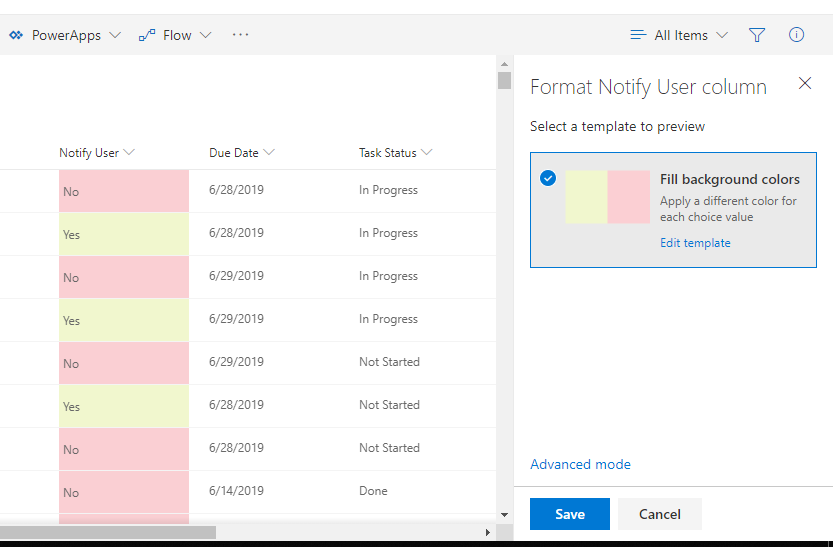Click the PowerApps icon in toolbar
Screen dimensions: 833x547
pos(16,35)
